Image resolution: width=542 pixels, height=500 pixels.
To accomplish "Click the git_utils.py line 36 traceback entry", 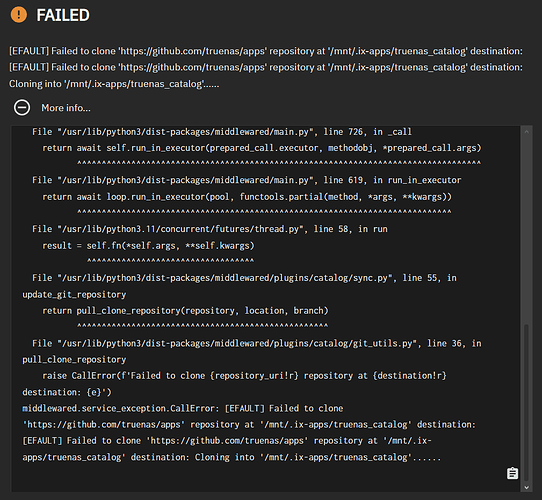I will [x=252, y=351].
